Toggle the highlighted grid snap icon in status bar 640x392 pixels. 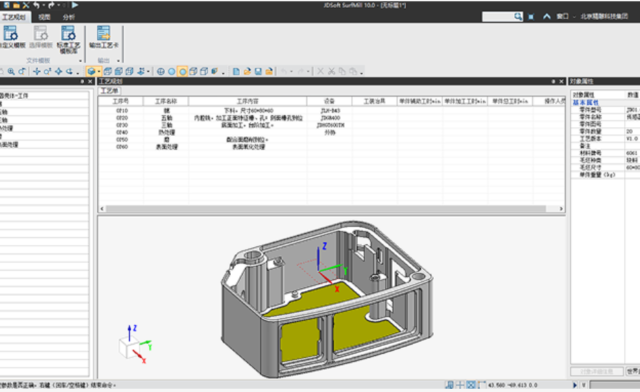[471, 385]
